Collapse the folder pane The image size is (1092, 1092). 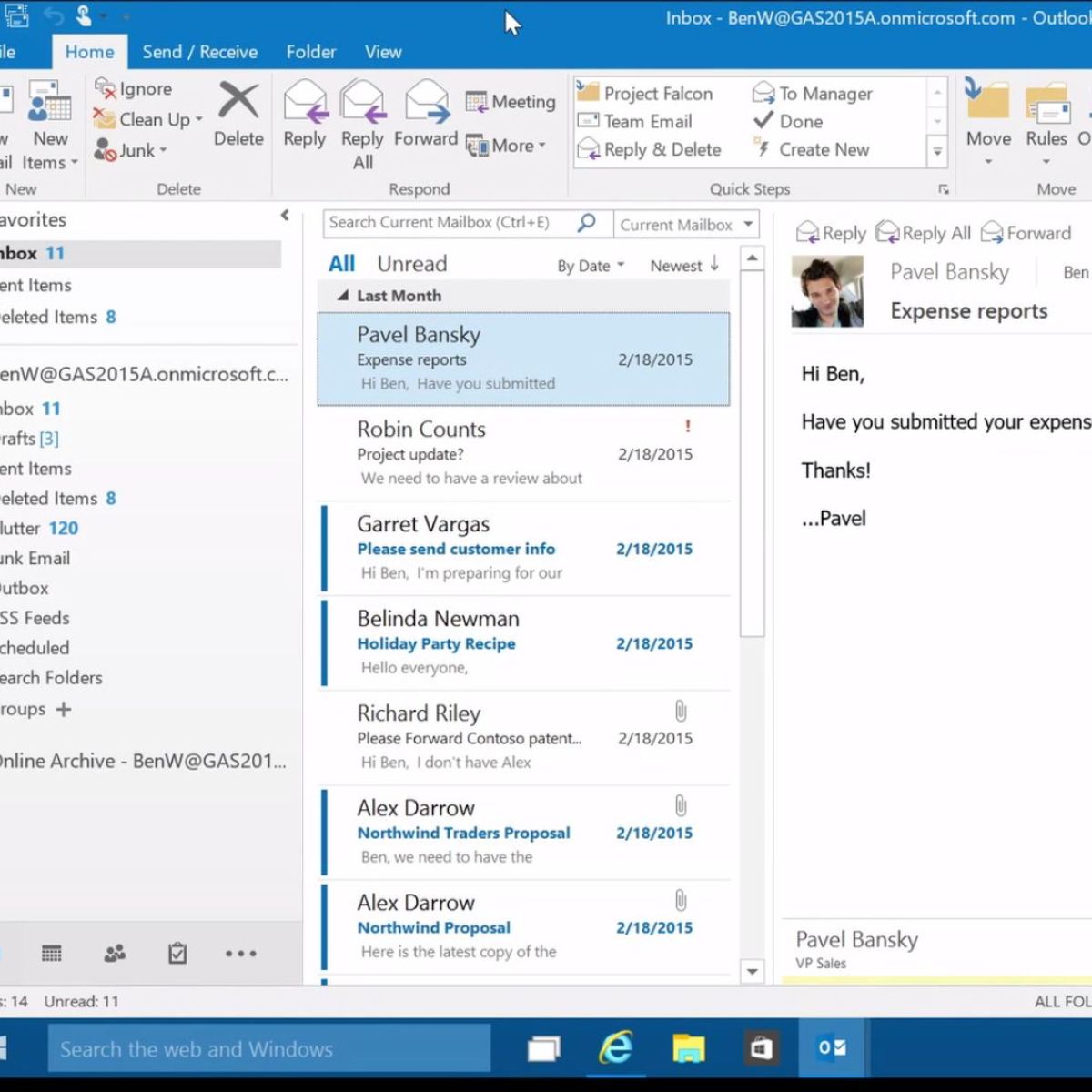pyautogui.click(x=285, y=216)
